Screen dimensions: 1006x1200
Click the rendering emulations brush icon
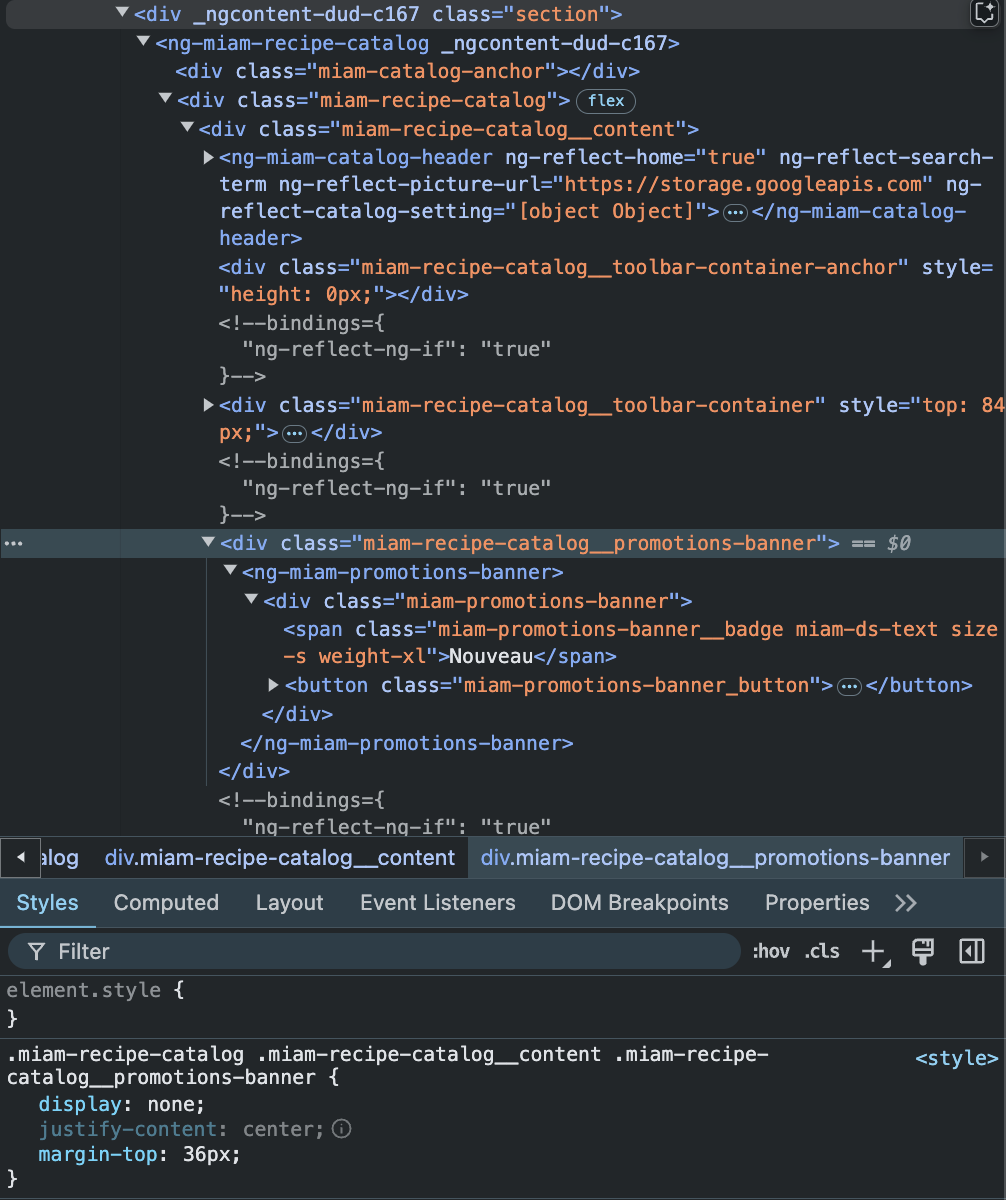pos(922,951)
